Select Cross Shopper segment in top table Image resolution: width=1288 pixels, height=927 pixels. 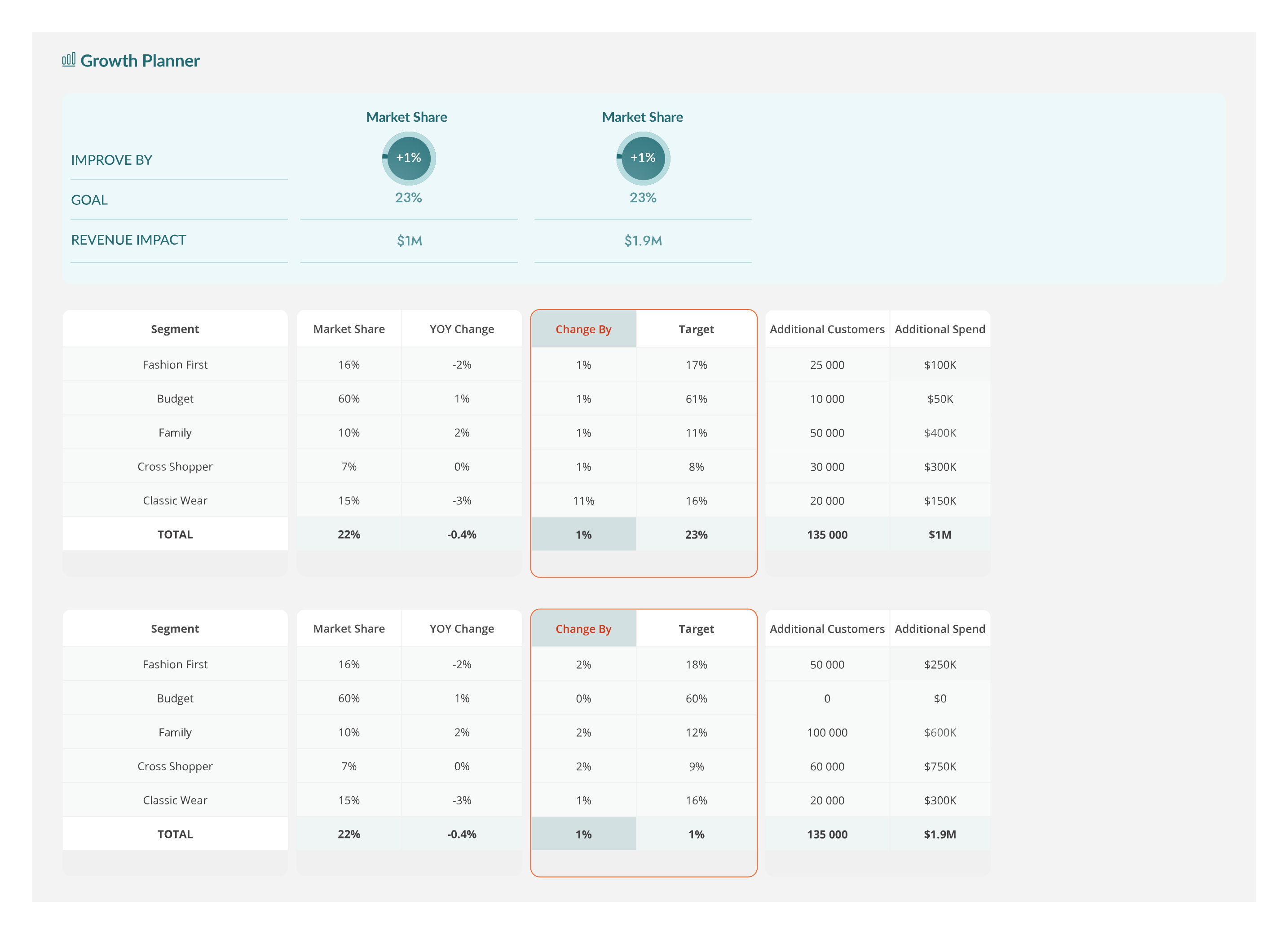[175, 466]
